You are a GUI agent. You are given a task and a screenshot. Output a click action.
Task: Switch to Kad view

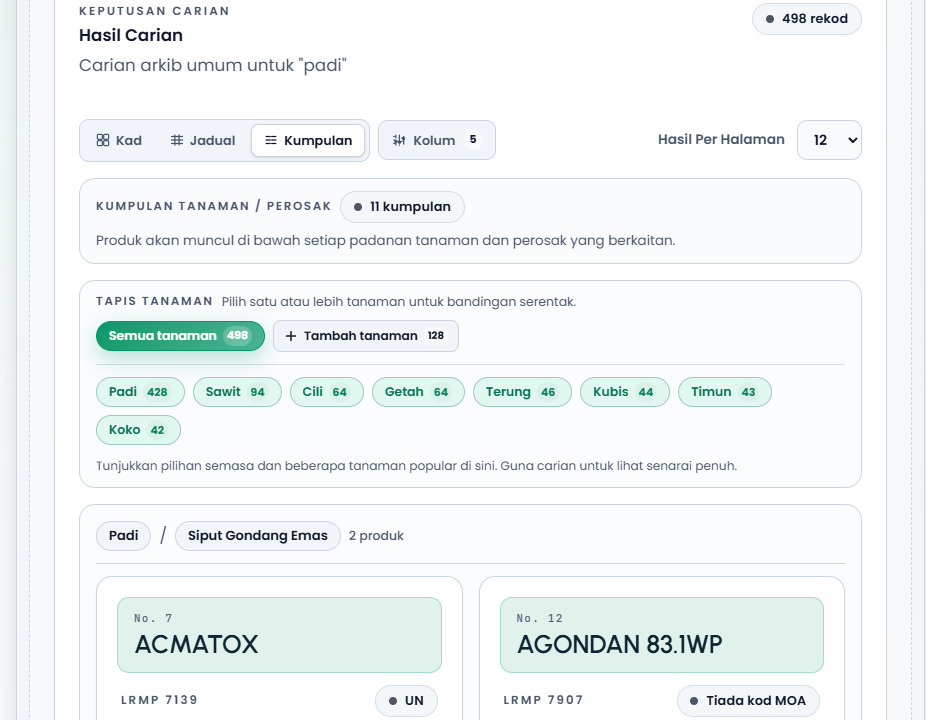coord(119,140)
